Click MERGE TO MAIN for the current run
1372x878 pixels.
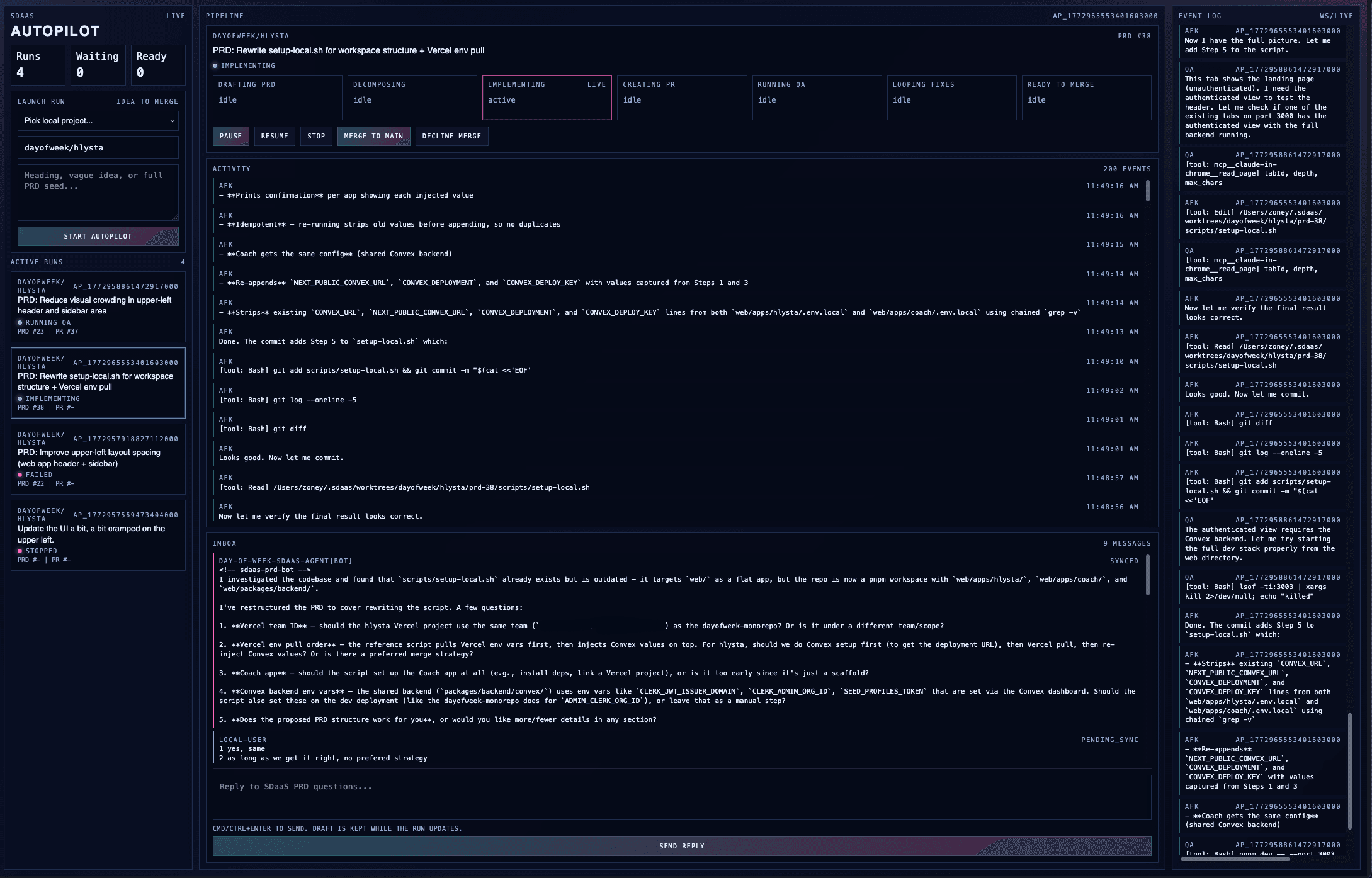coord(373,136)
